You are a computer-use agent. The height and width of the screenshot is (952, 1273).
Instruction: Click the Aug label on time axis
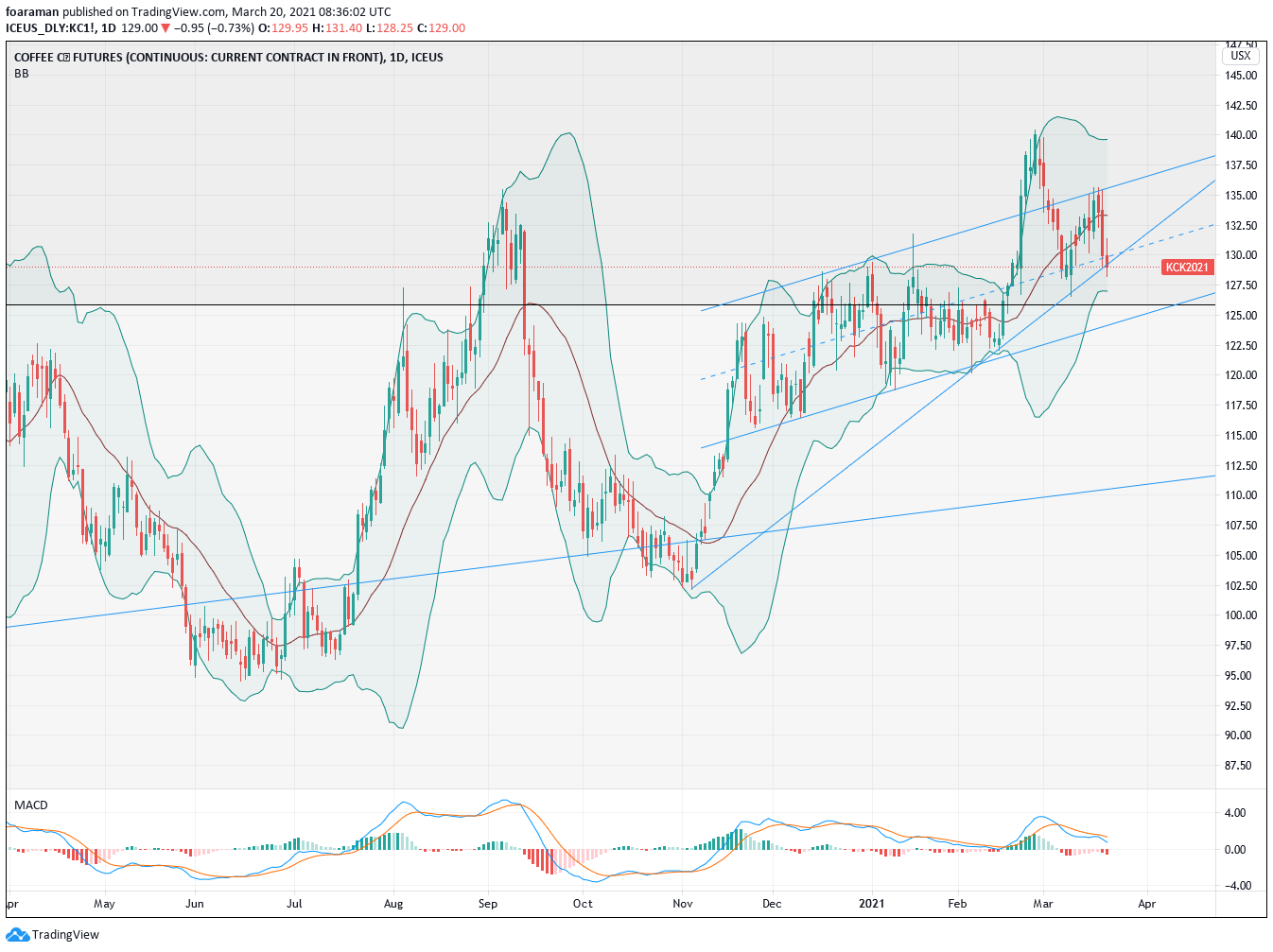click(x=393, y=904)
